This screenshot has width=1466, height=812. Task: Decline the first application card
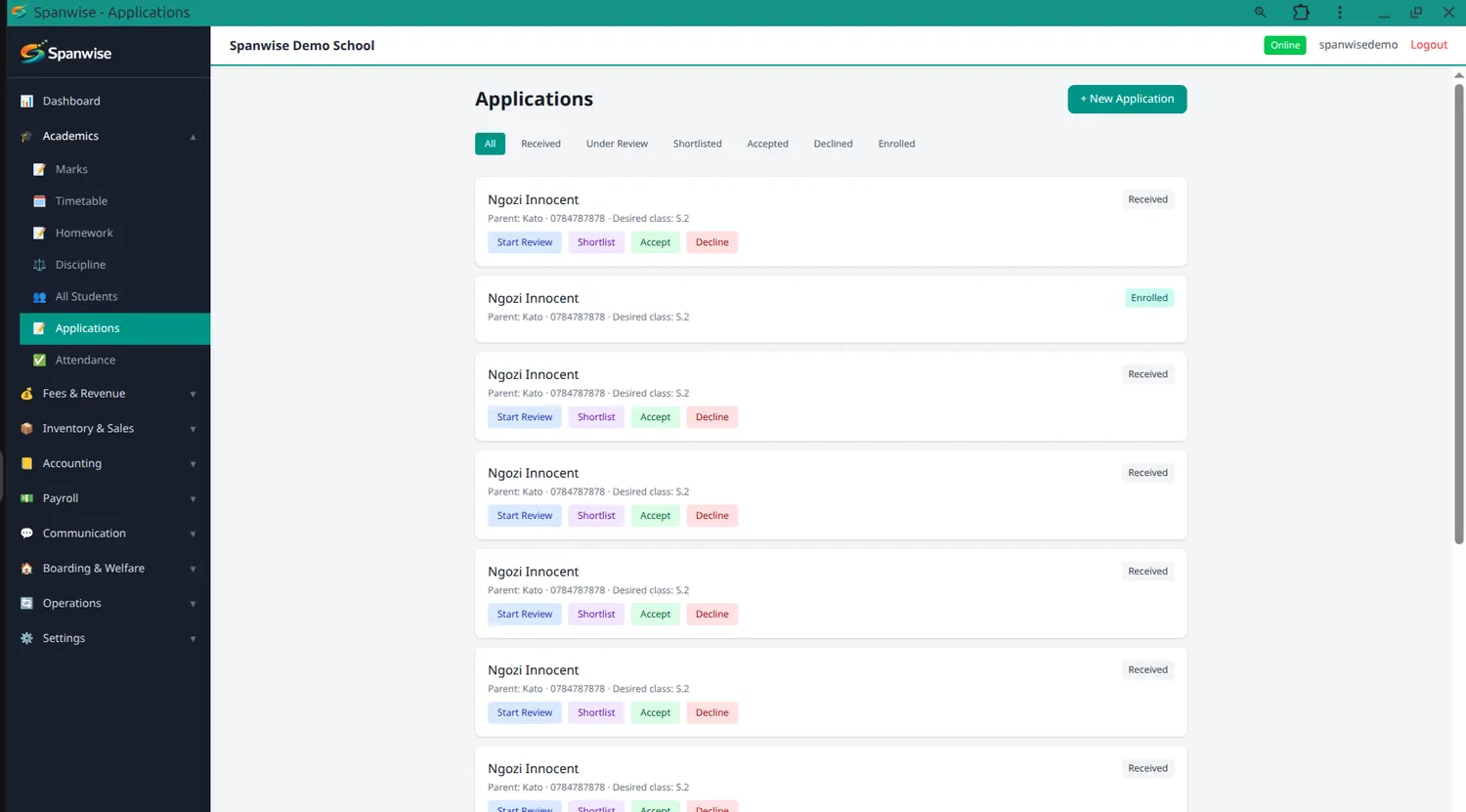tap(711, 242)
